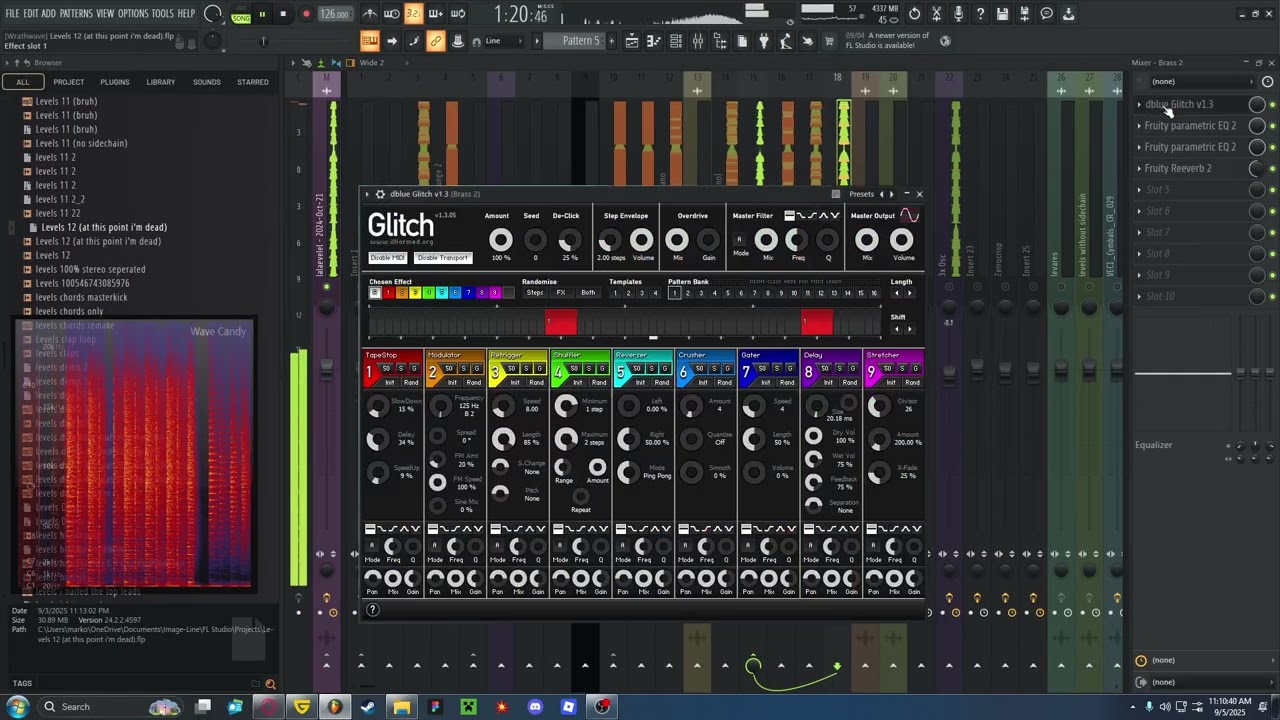Screen dimensions: 1280x720
Task: Open the mixer icon in toolbar
Action: (698, 41)
